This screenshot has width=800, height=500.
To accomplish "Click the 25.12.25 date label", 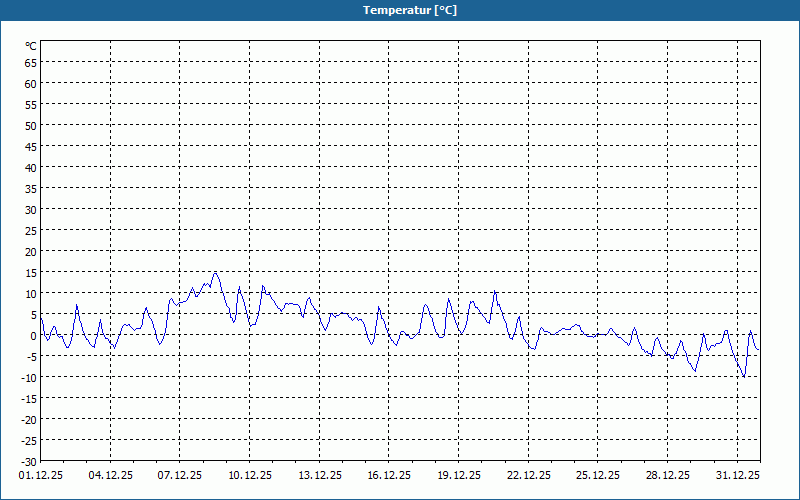I will [598, 475].
